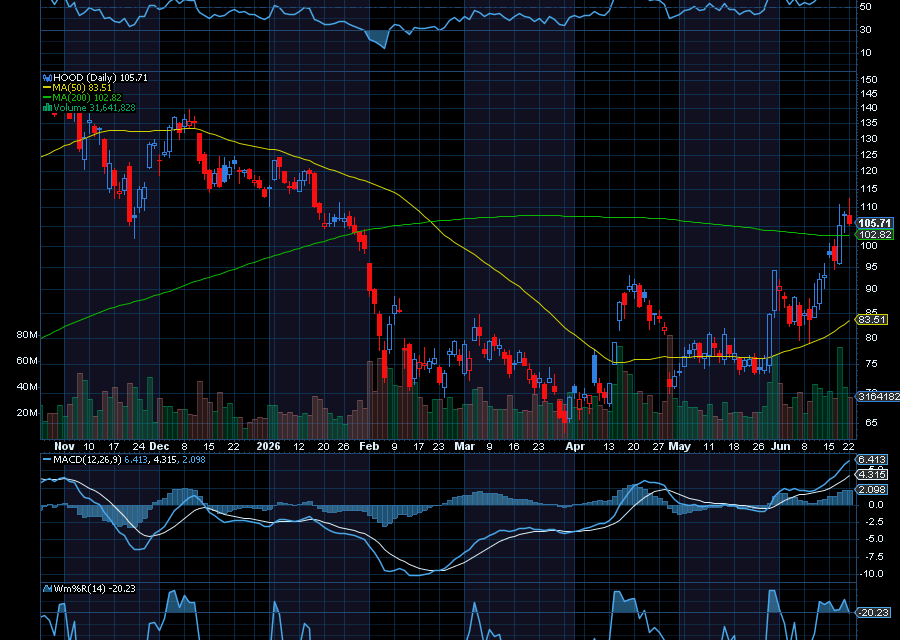Click the 60M volume axis label
This screenshot has width=900, height=640.
click(27, 361)
